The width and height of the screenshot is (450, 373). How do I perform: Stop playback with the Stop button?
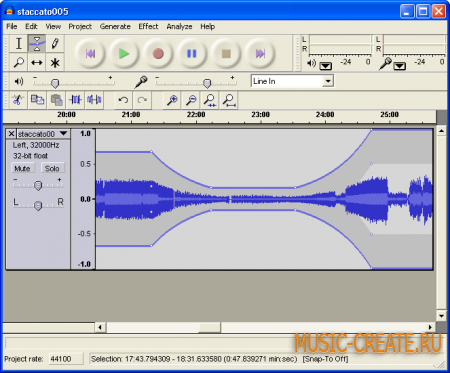[x=226, y=53]
